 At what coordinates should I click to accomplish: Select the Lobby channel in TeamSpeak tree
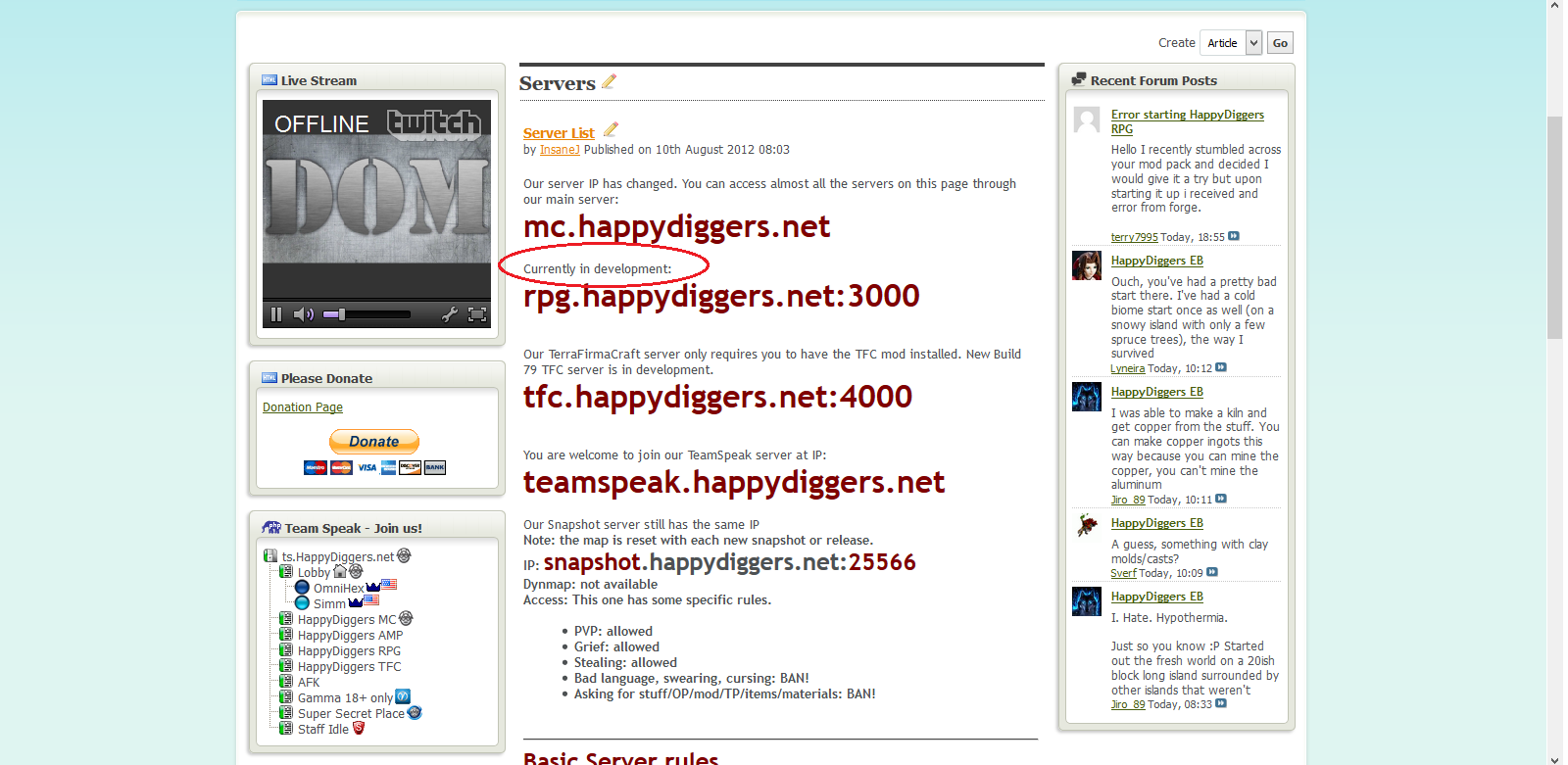click(314, 573)
